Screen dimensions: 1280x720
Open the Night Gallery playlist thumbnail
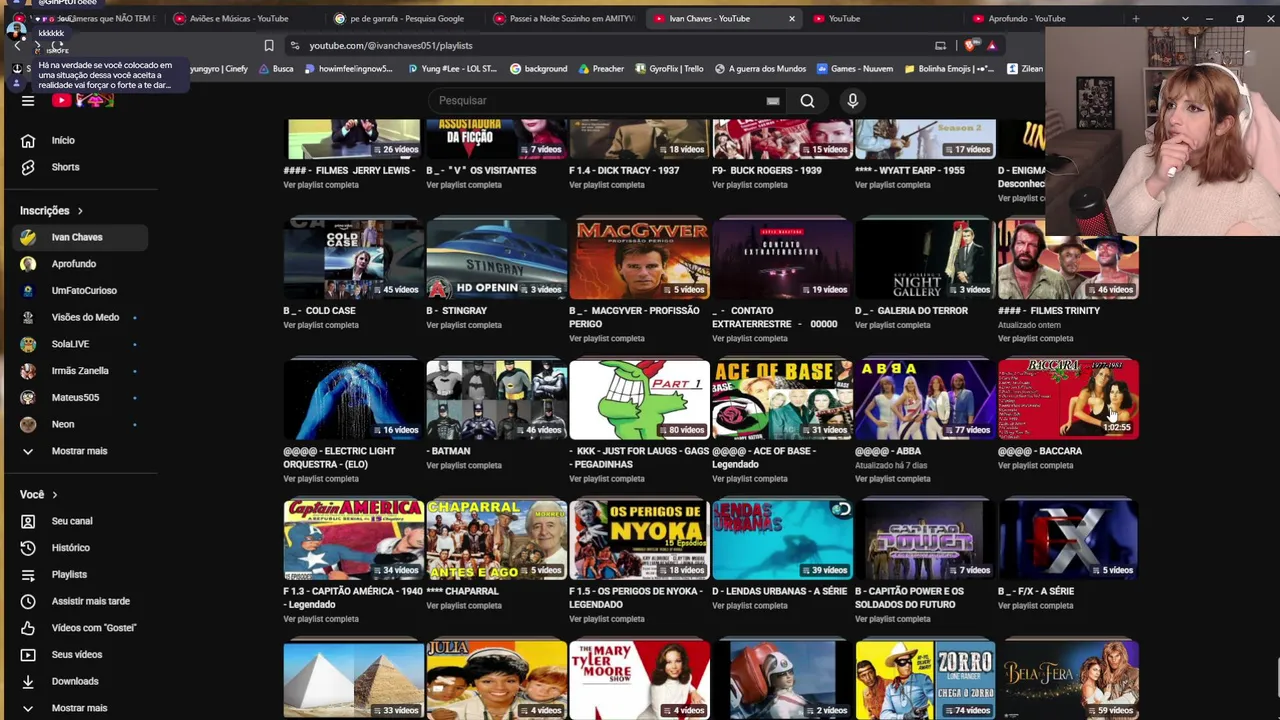pyautogui.click(x=925, y=259)
